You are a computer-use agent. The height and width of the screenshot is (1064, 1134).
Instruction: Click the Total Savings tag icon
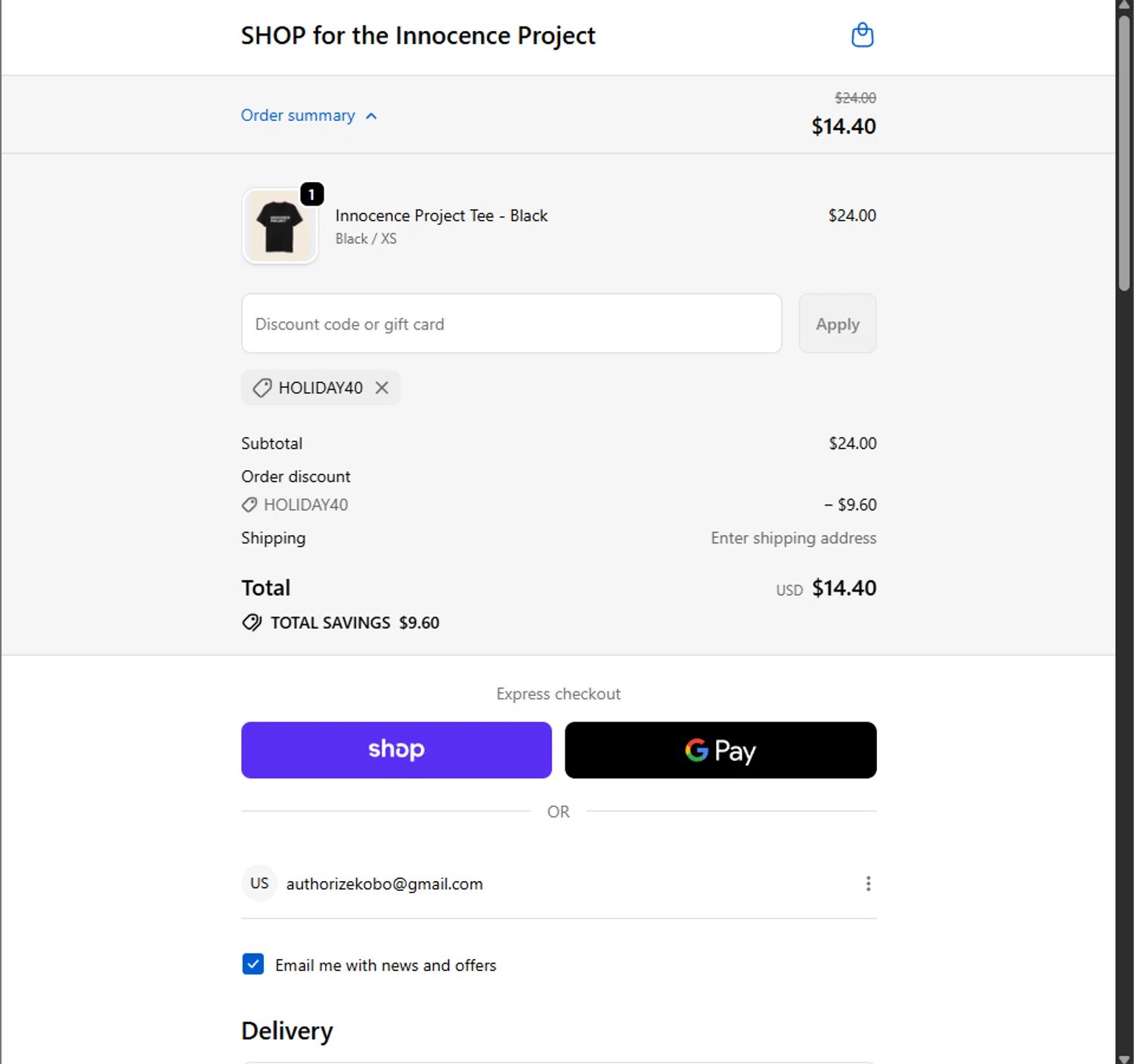coord(252,623)
